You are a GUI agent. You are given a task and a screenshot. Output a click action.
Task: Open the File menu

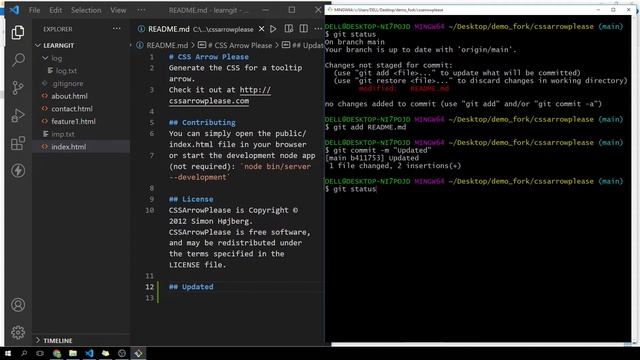[x=35, y=10]
